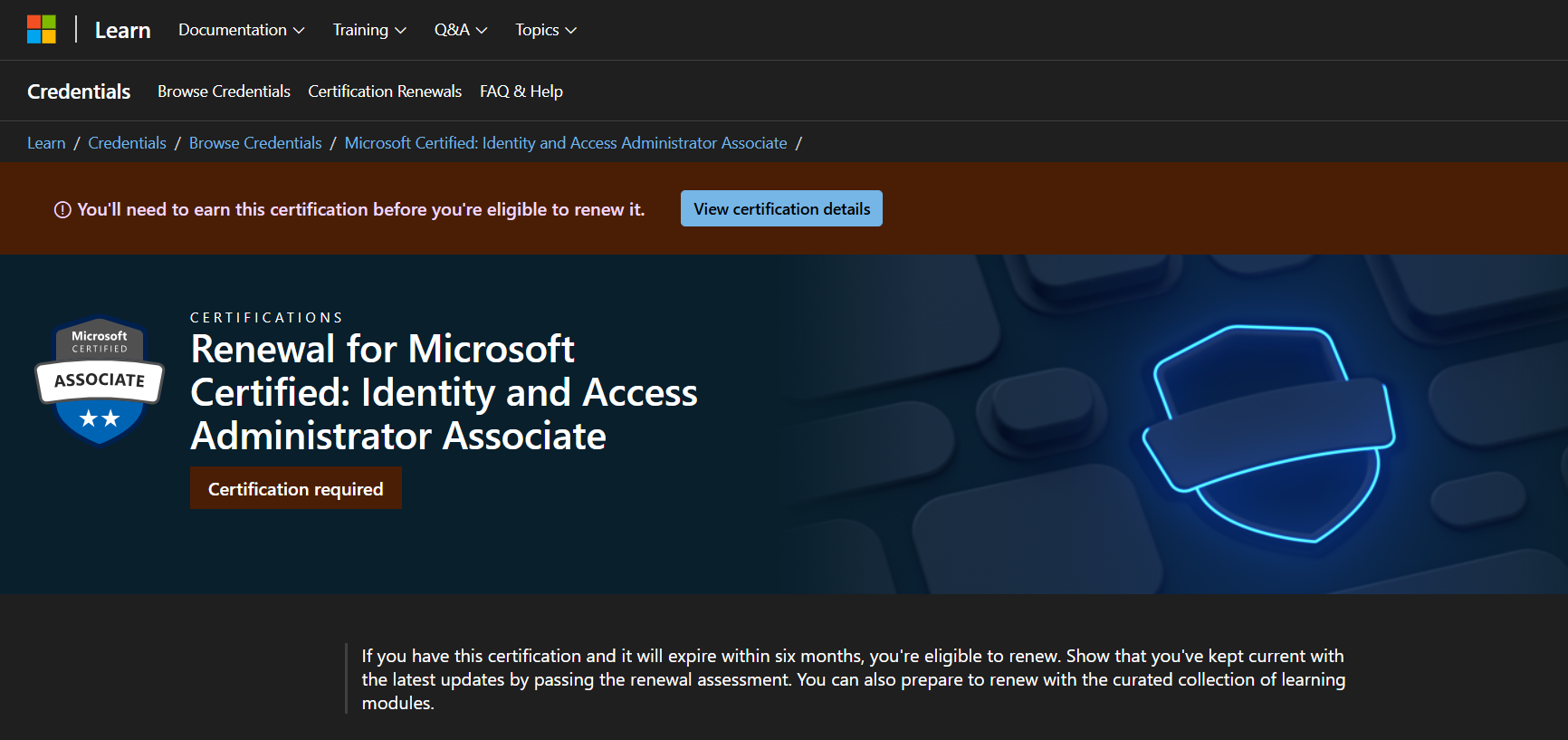Open Identity and Access Administrator Associate breadcrumb
Viewport: 1568px width, 740px height.
point(566,143)
